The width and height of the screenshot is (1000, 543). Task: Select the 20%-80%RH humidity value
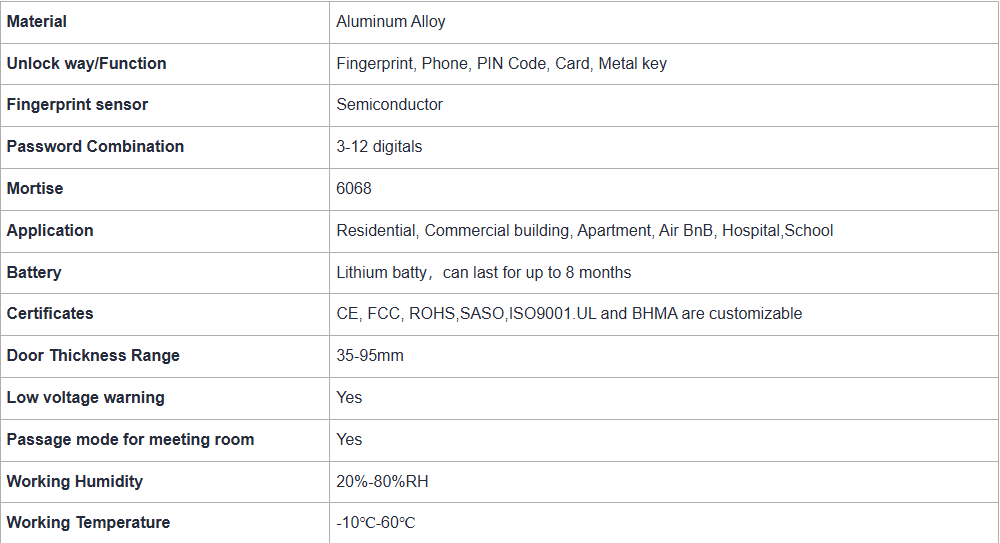pyautogui.click(x=382, y=481)
